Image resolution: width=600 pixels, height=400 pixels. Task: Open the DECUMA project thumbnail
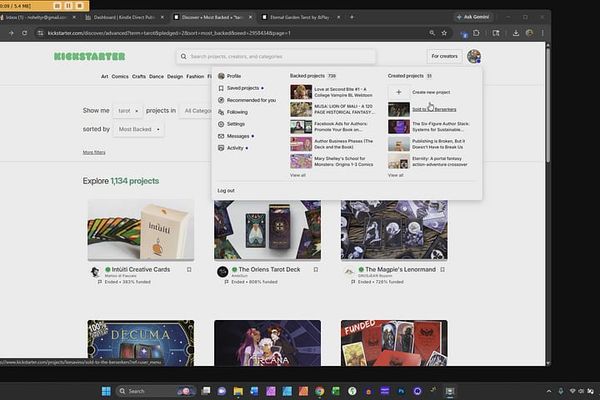pyautogui.click(x=141, y=343)
